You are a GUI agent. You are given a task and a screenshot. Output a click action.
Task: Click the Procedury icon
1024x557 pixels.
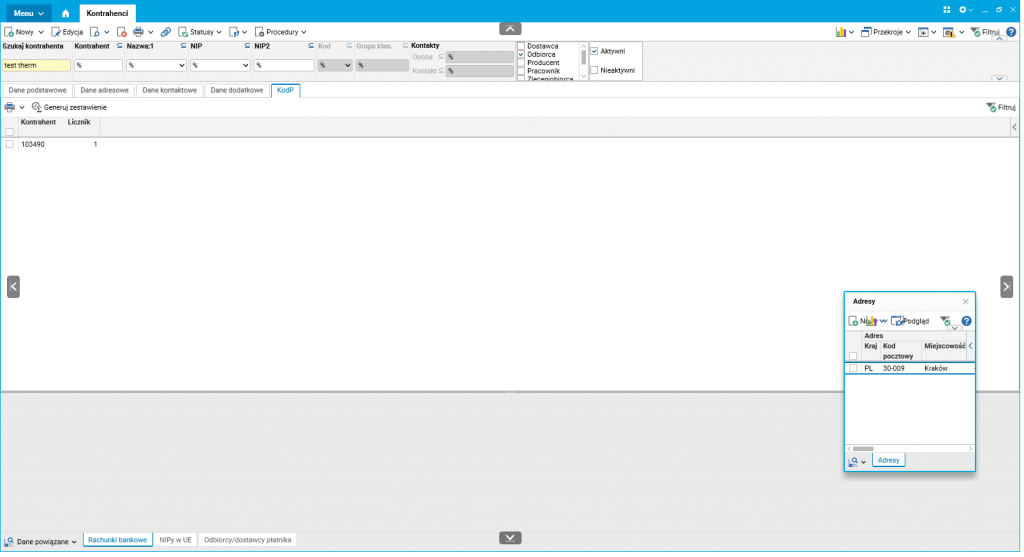(259, 32)
